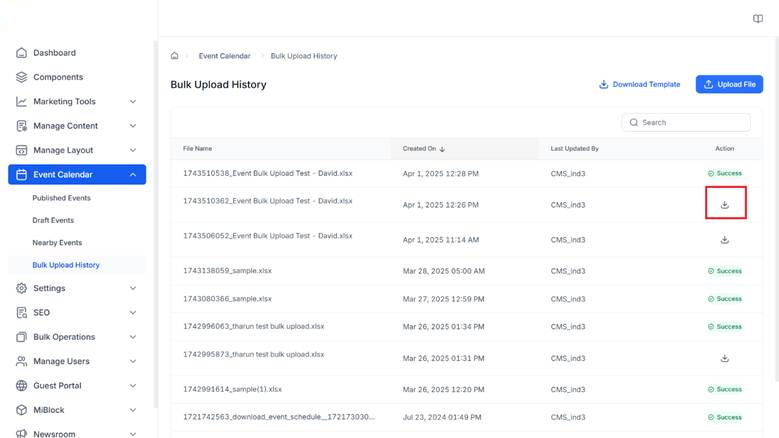This screenshot has width=779, height=438.
Task: Click the Marketing Tools chart icon
Action: point(21,101)
